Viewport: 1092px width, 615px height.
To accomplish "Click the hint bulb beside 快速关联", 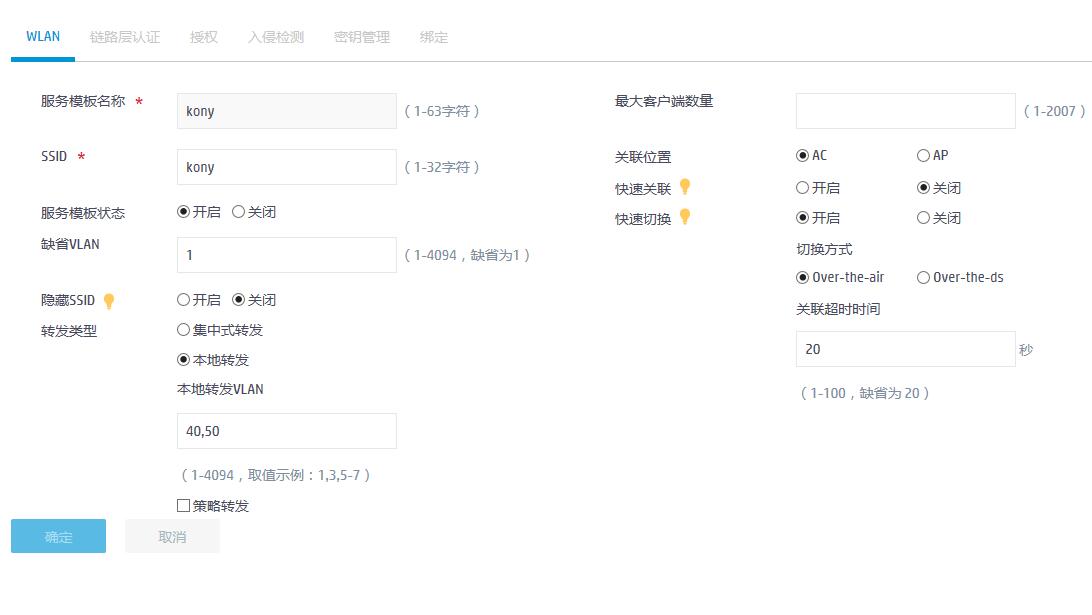I will click(685, 186).
